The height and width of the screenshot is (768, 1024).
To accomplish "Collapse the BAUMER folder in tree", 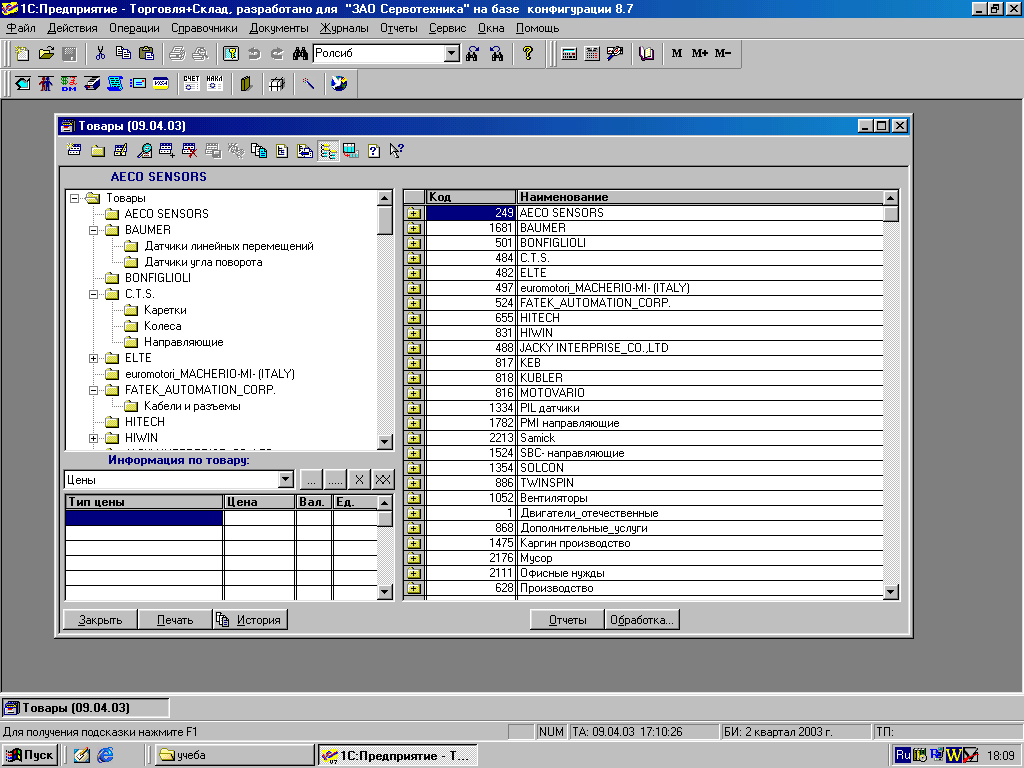I will pos(94,230).
